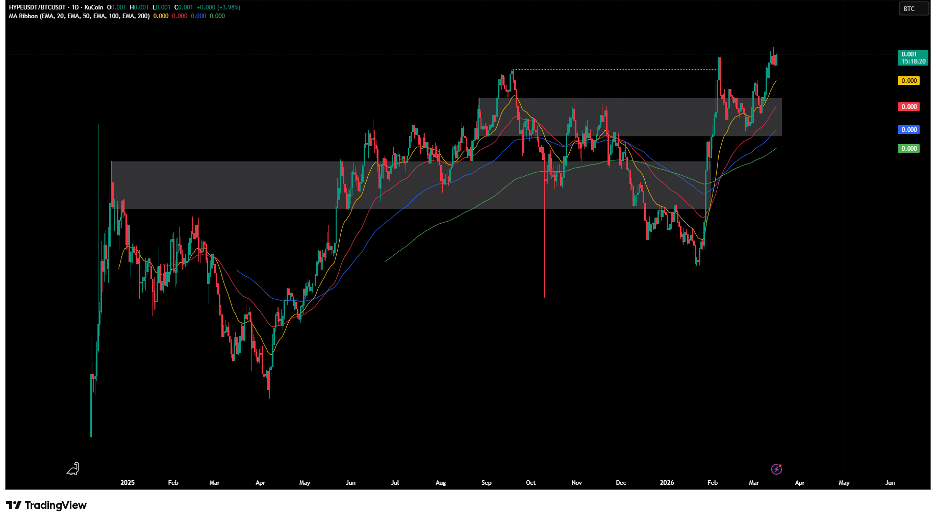Click the green current price label
This screenshot has height=522, width=936.
pos(909,57)
